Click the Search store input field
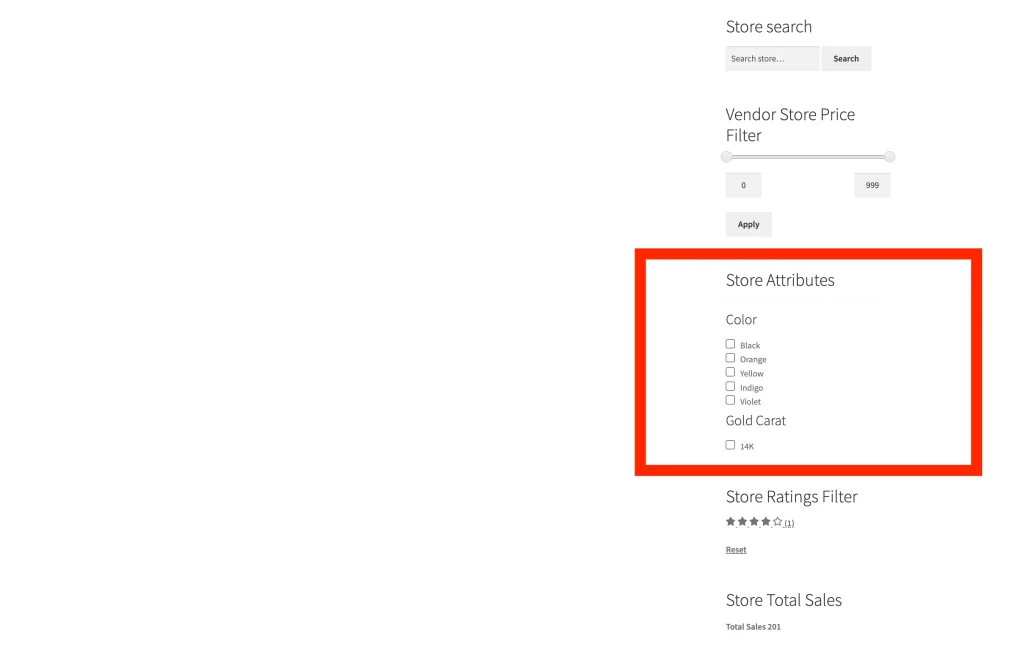This screenshot has width=1024, height=662. (772, 59)
